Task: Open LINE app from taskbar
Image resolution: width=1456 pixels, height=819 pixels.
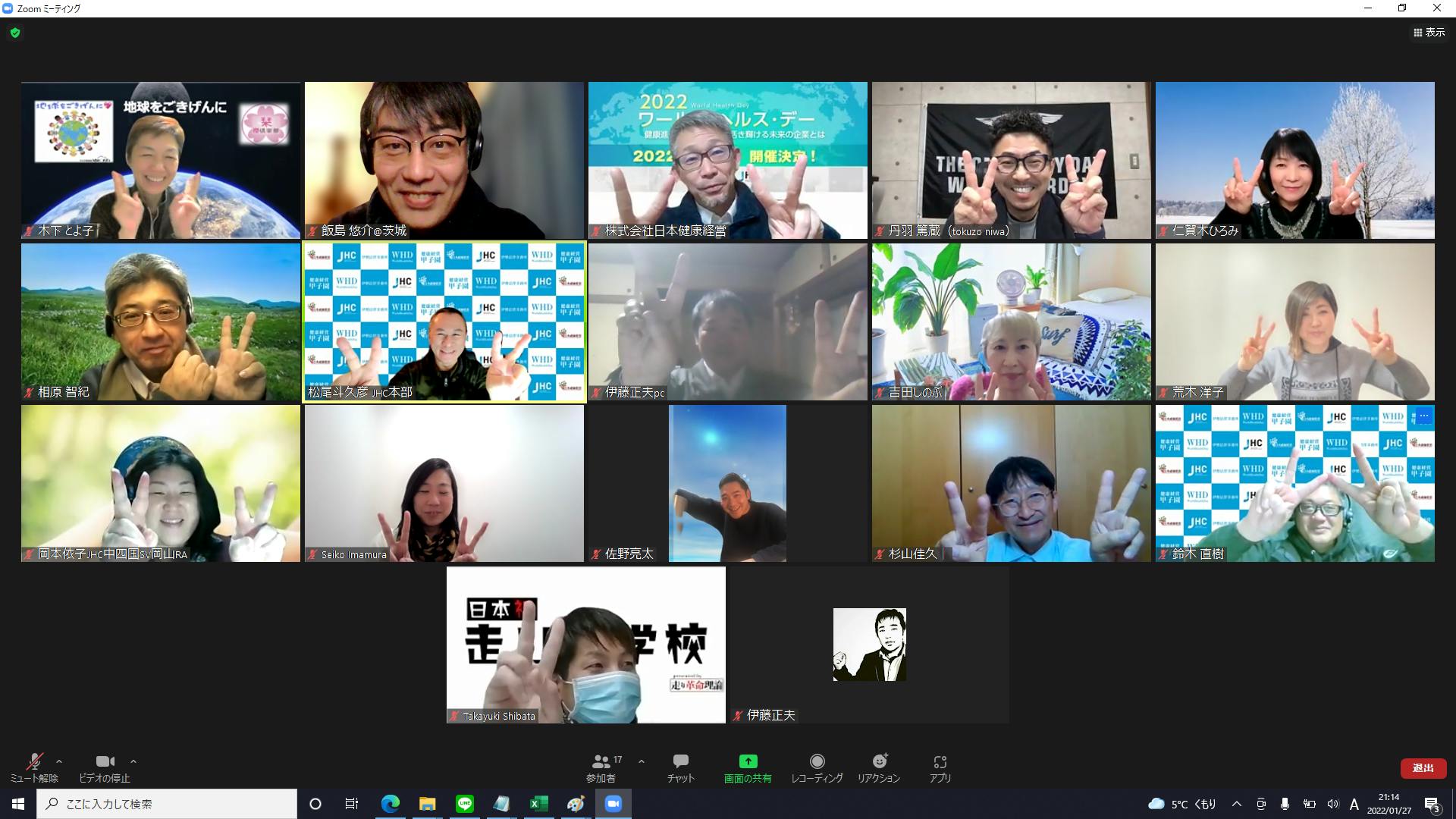Action: 465,804
